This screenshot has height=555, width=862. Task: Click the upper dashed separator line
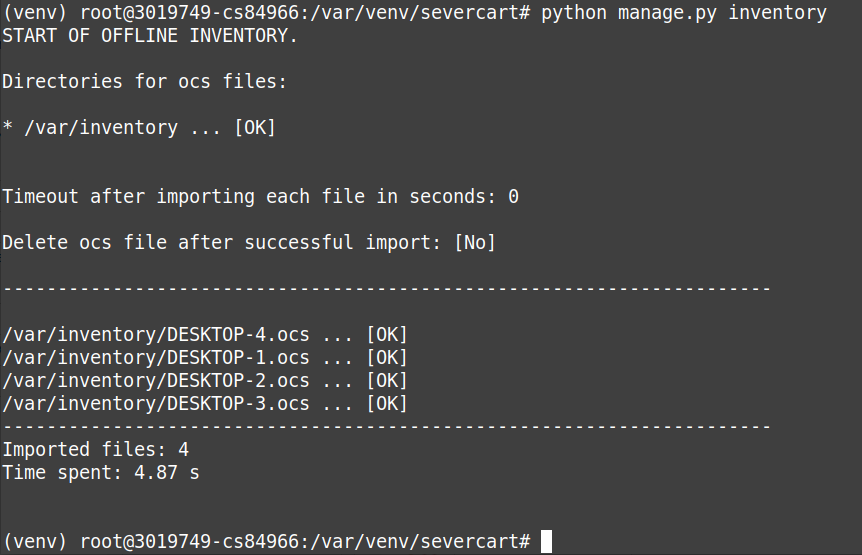[x=386, y=288]
